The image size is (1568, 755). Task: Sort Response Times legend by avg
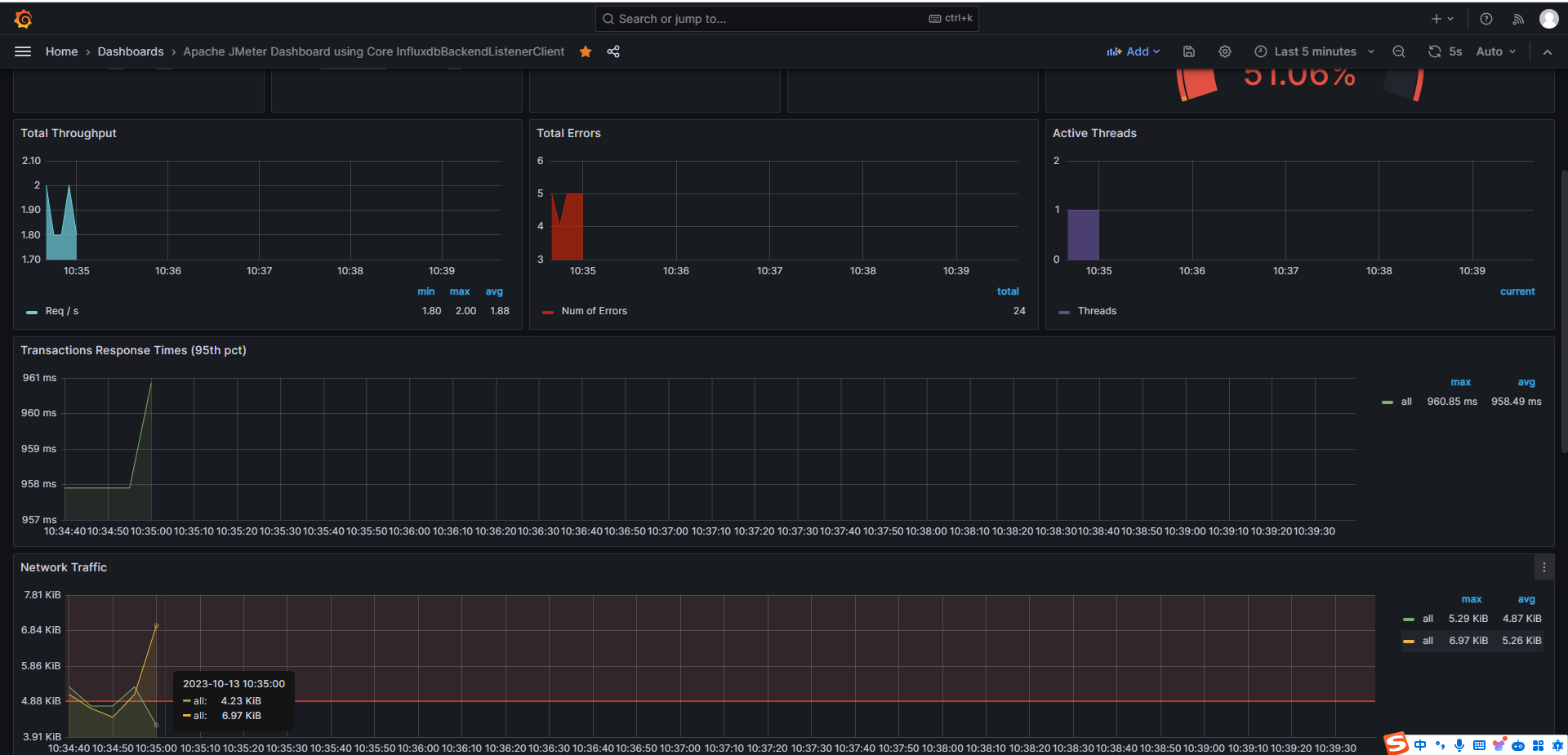coord(1526,382)
